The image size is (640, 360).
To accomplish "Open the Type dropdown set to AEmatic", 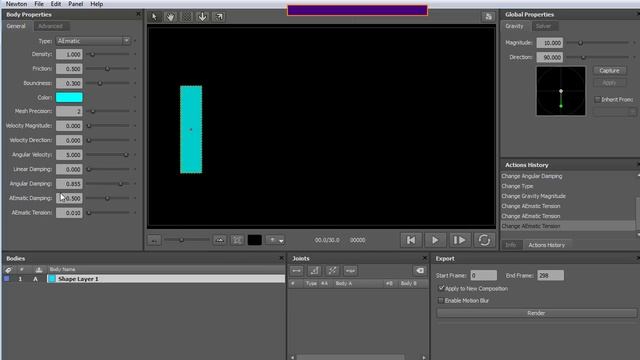I will 93,41.
